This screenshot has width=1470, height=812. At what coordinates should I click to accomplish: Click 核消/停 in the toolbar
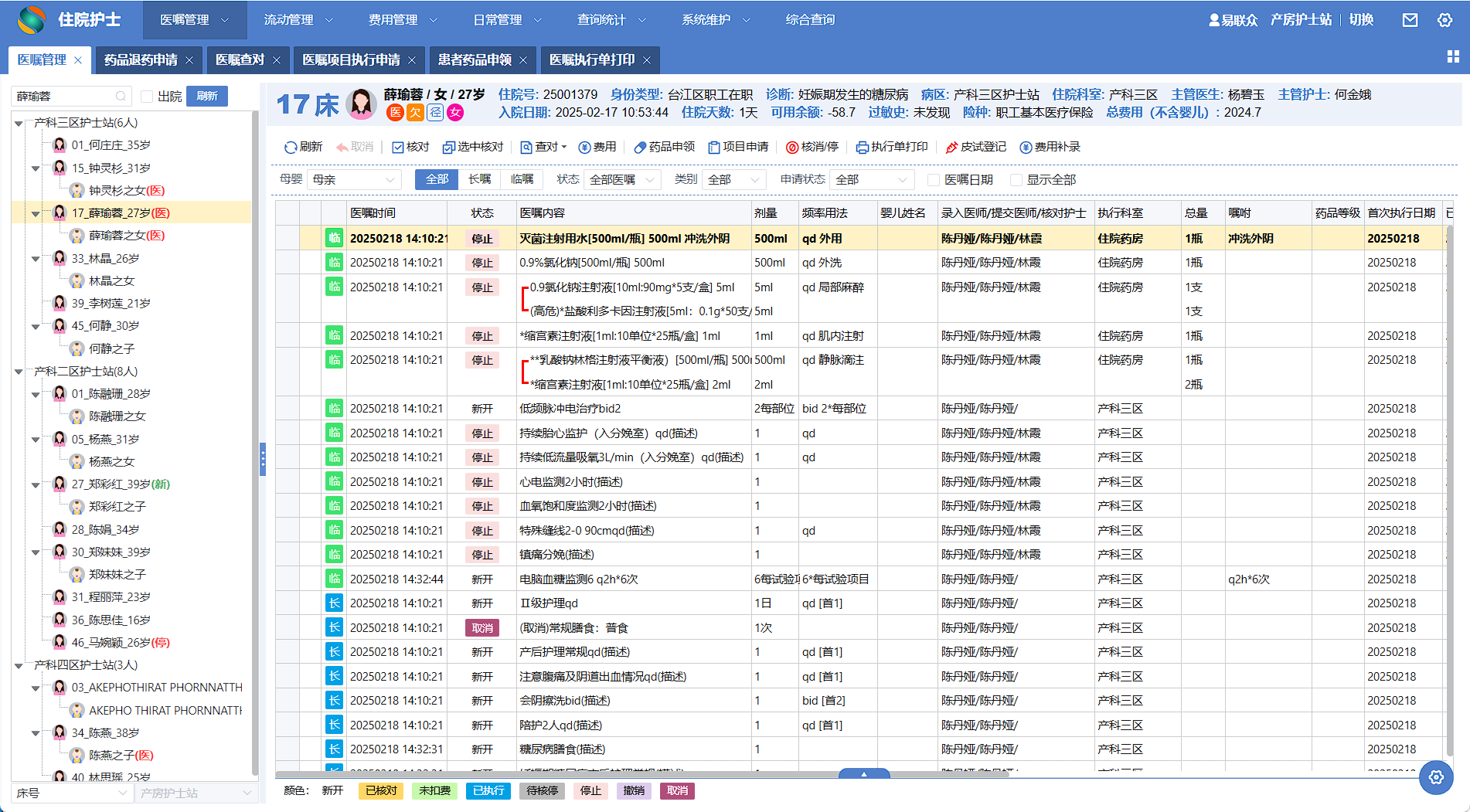(812, 147)
